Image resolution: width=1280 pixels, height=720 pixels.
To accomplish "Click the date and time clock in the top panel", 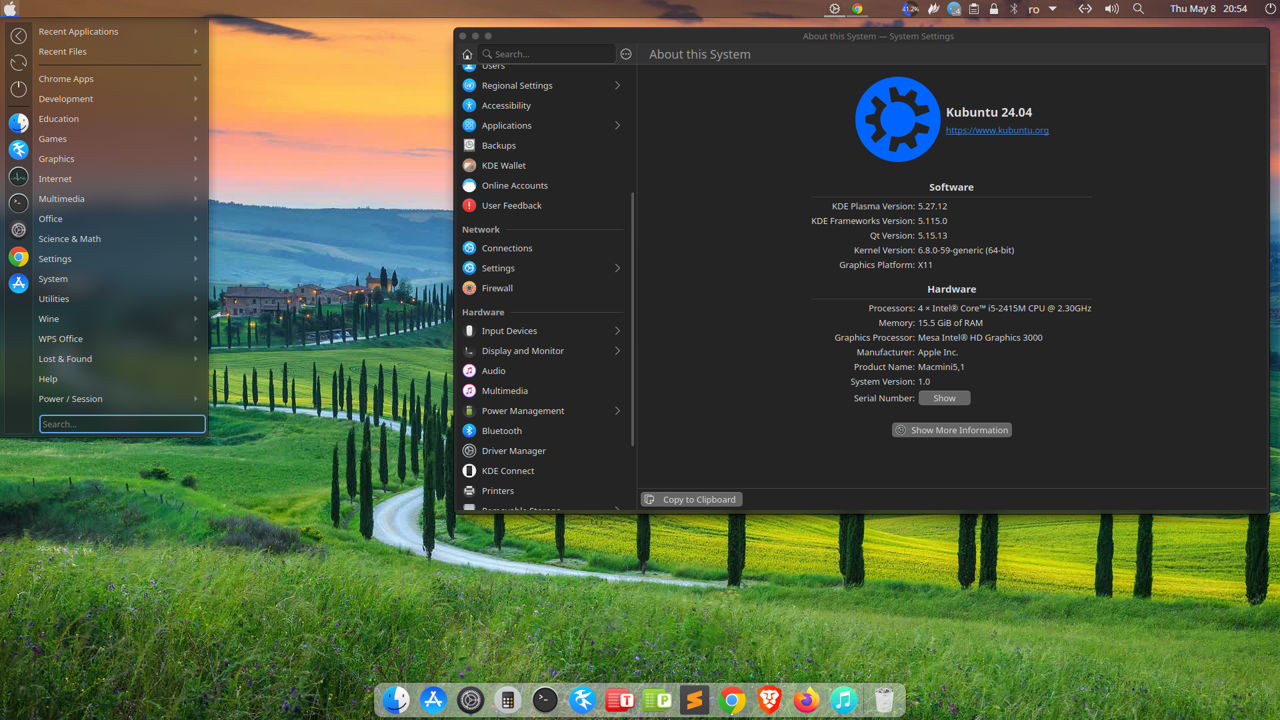I will tap(1208, 9).
